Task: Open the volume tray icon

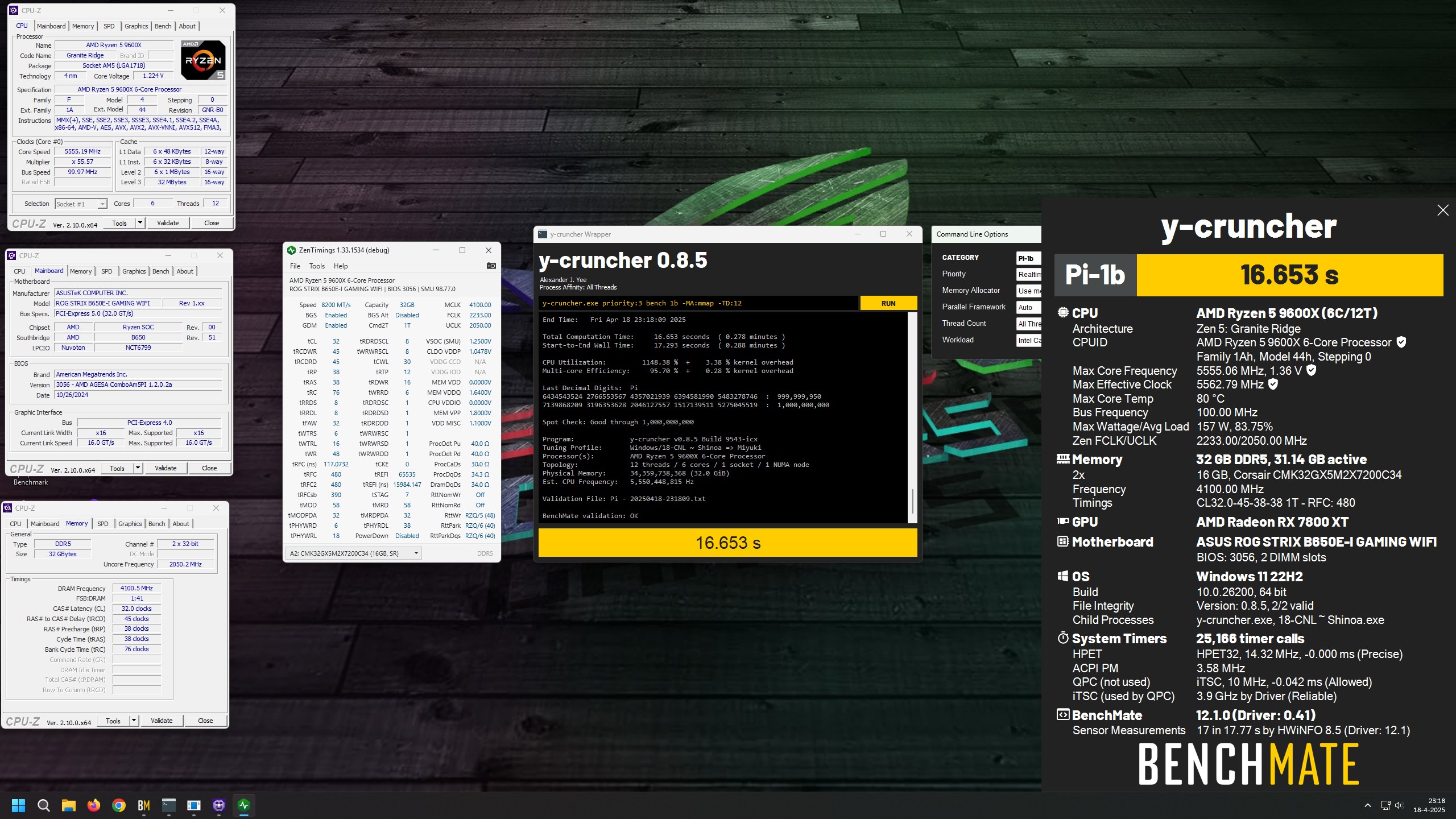Action: click(x=1399, y=805)
